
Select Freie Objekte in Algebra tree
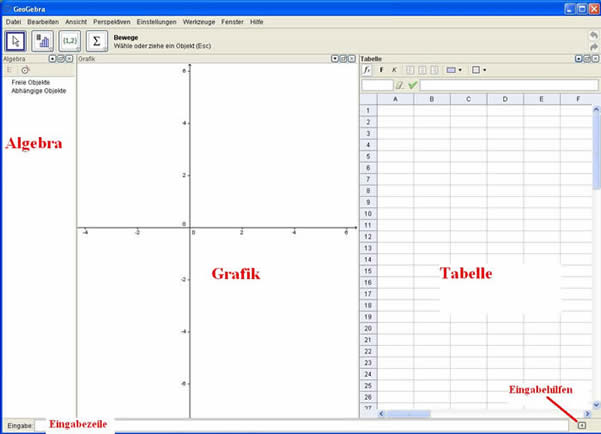pos(31,82)
